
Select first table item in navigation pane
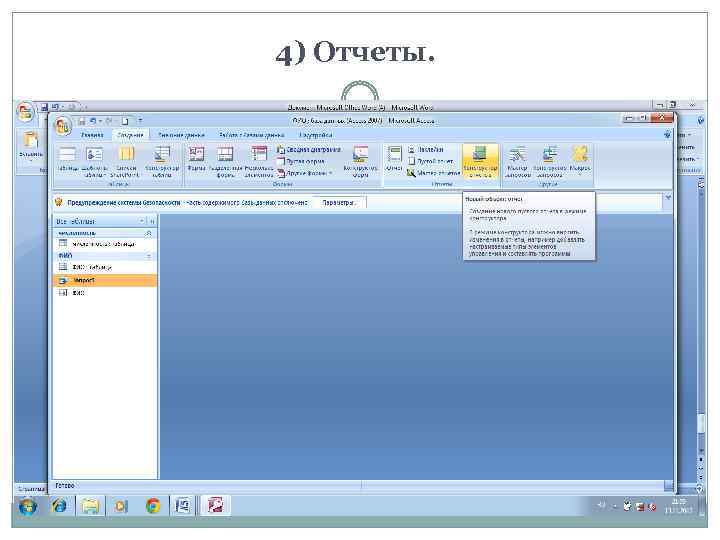click(x=105, y=244)
